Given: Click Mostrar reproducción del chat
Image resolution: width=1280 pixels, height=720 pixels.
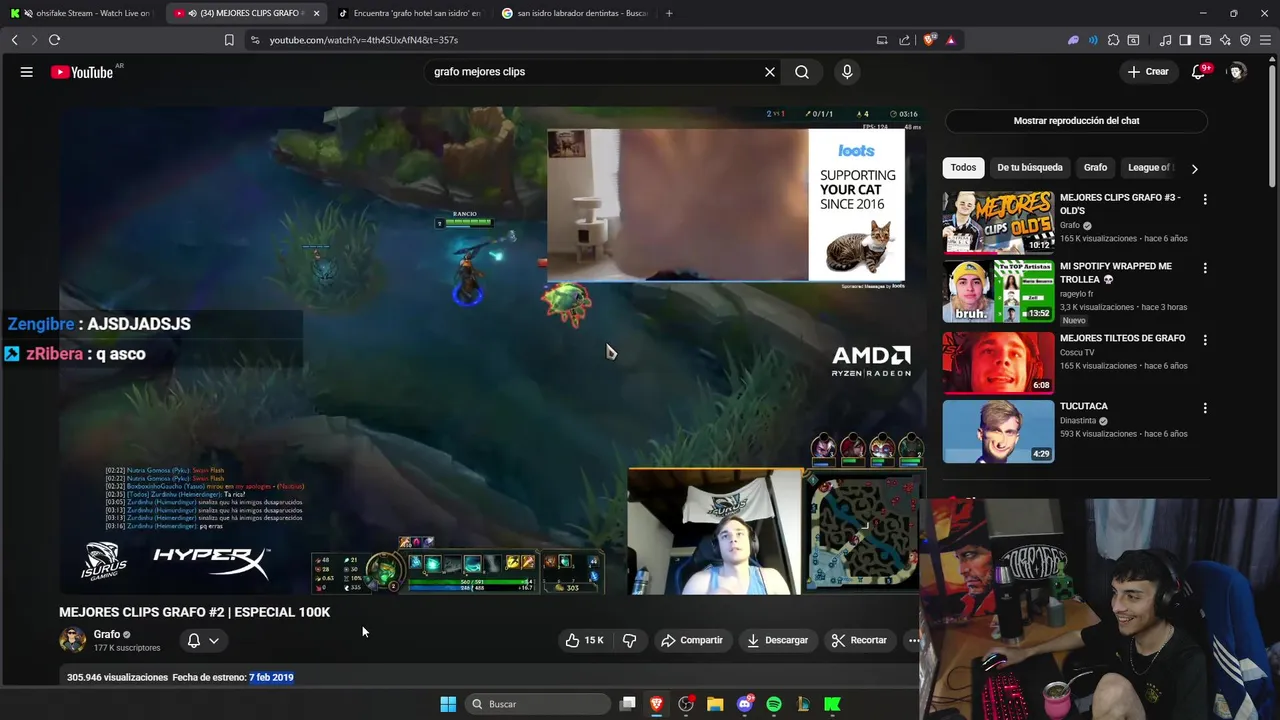Looking at the screenshot, I should pos(1076,121).
